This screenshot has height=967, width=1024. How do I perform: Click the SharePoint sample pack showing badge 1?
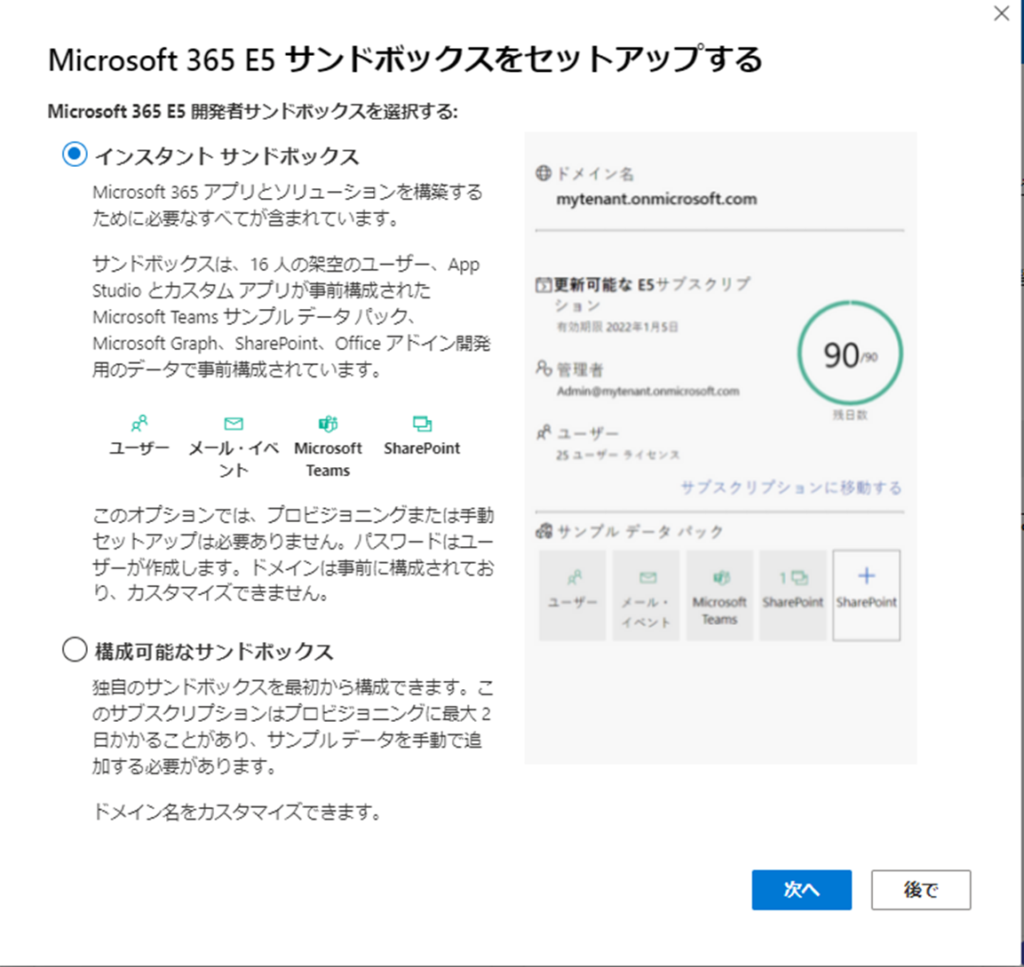tap(793, 595)
